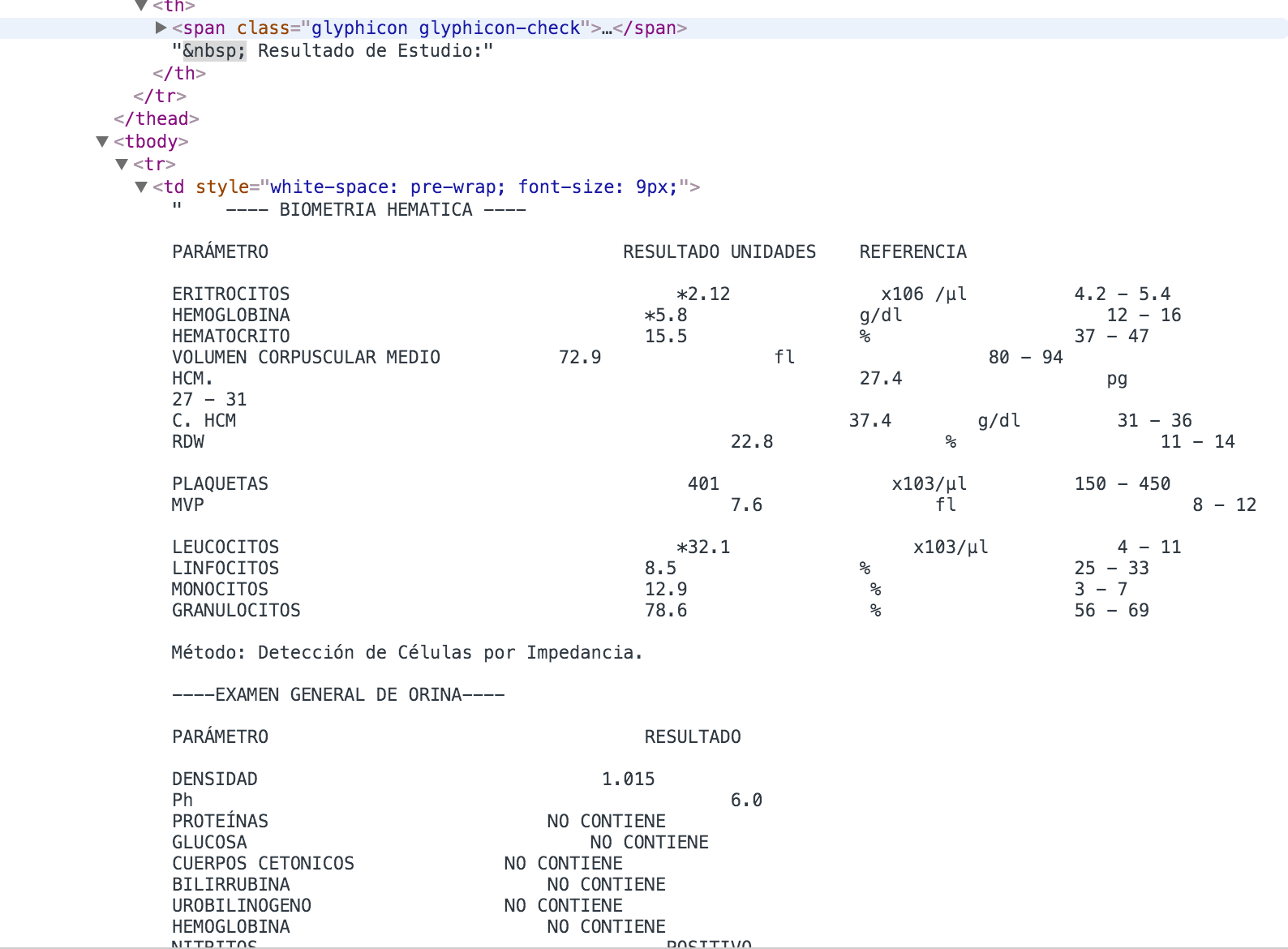Click the GRANULOCITOS value 78.6
The height and width of the screenshot is (949, 1288).
tap(666, 610)
